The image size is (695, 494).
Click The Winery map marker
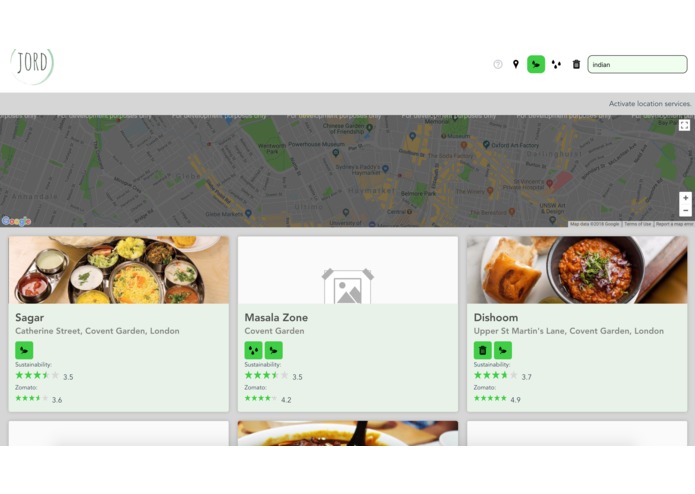pyautogui.click(x=490, y=191)
